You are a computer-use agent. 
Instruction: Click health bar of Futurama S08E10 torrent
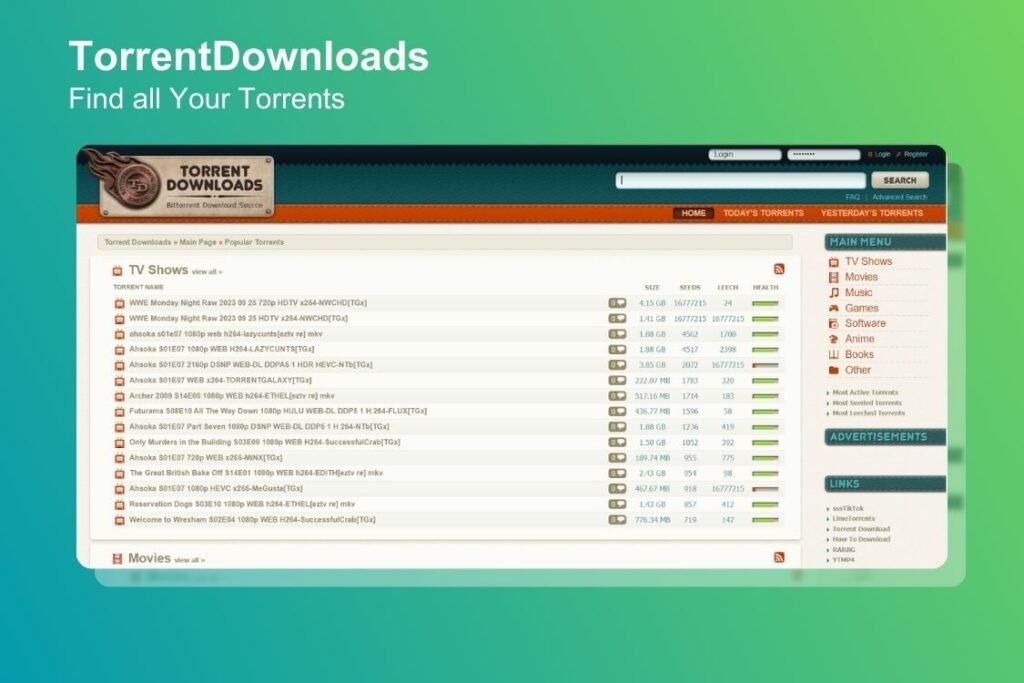pos(765,411)
